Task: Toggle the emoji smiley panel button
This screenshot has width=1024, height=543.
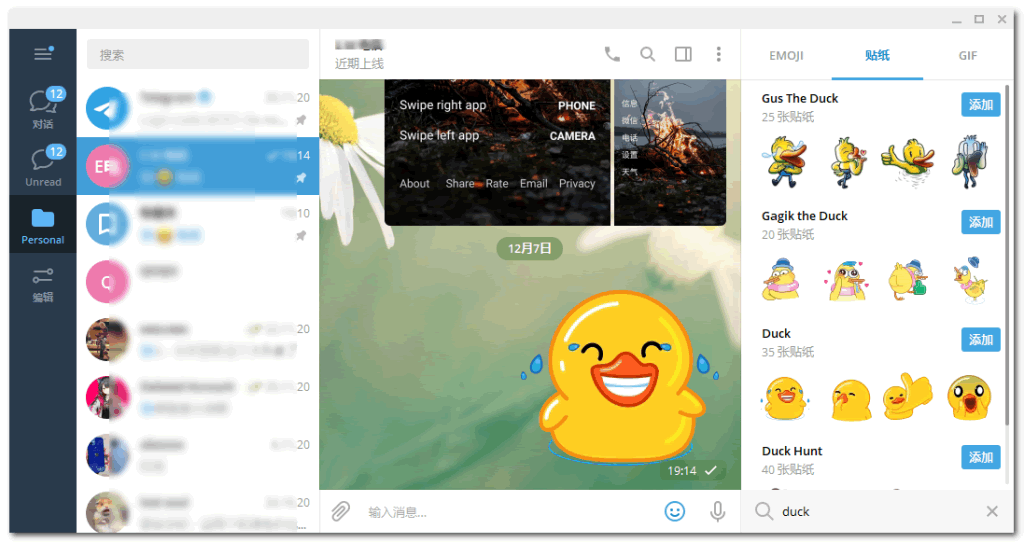Action: pyautogui.click(x=675, y=512)
